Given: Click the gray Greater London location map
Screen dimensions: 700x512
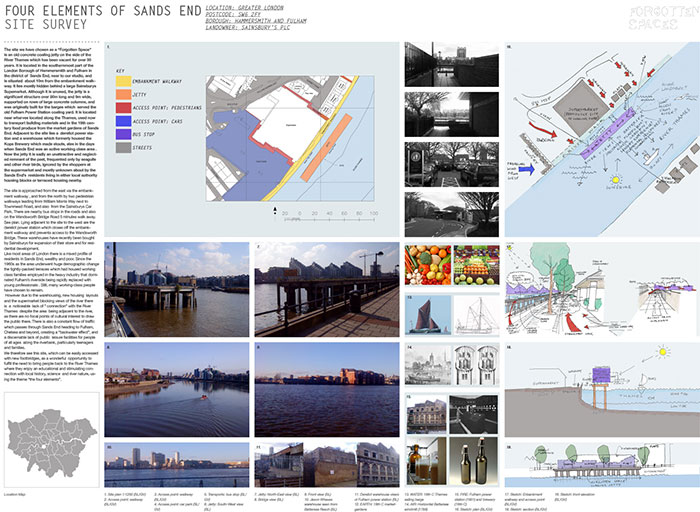Looking at the screenshot, I should point(52,443).
